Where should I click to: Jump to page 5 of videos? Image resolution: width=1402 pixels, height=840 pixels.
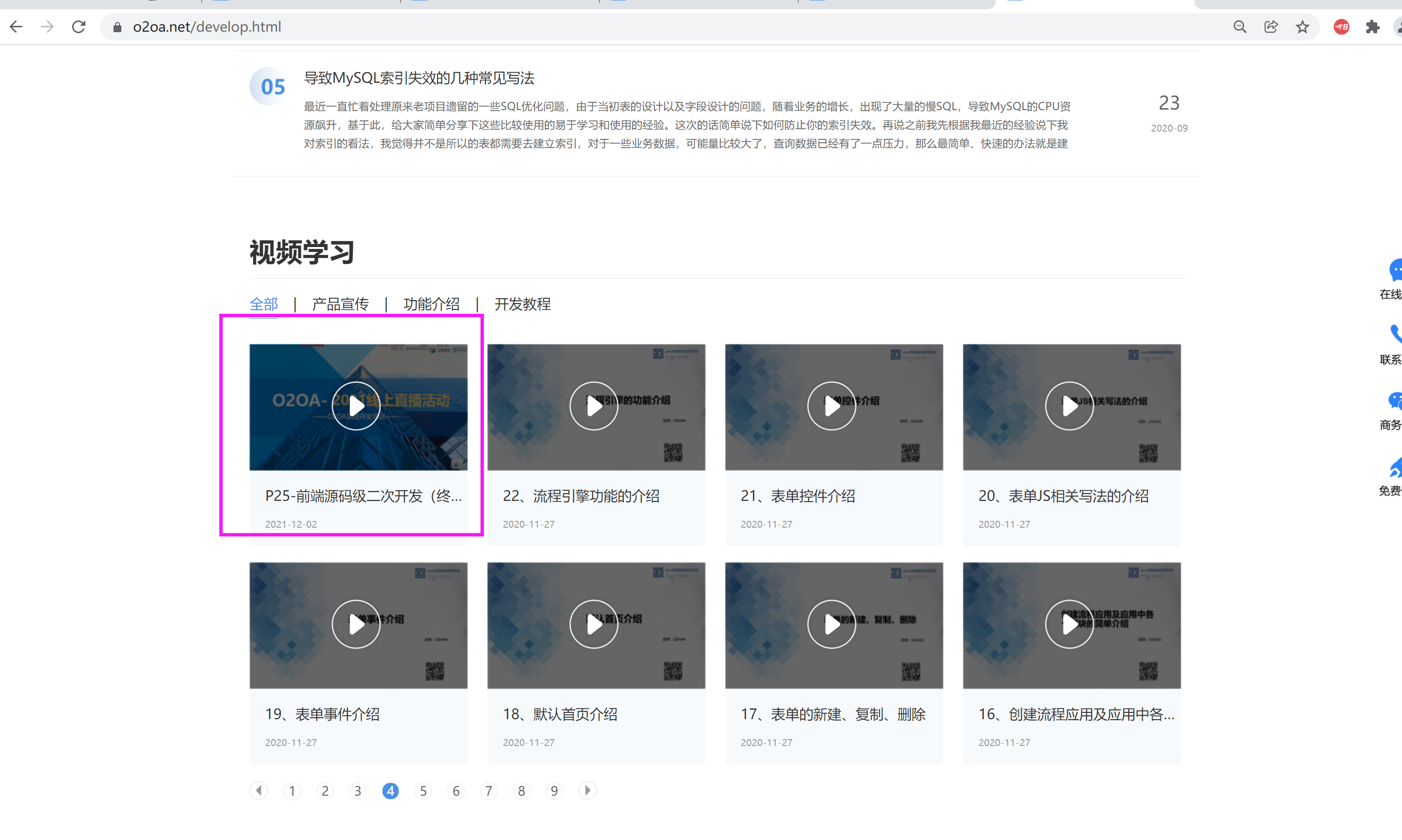tap(423, 791)
